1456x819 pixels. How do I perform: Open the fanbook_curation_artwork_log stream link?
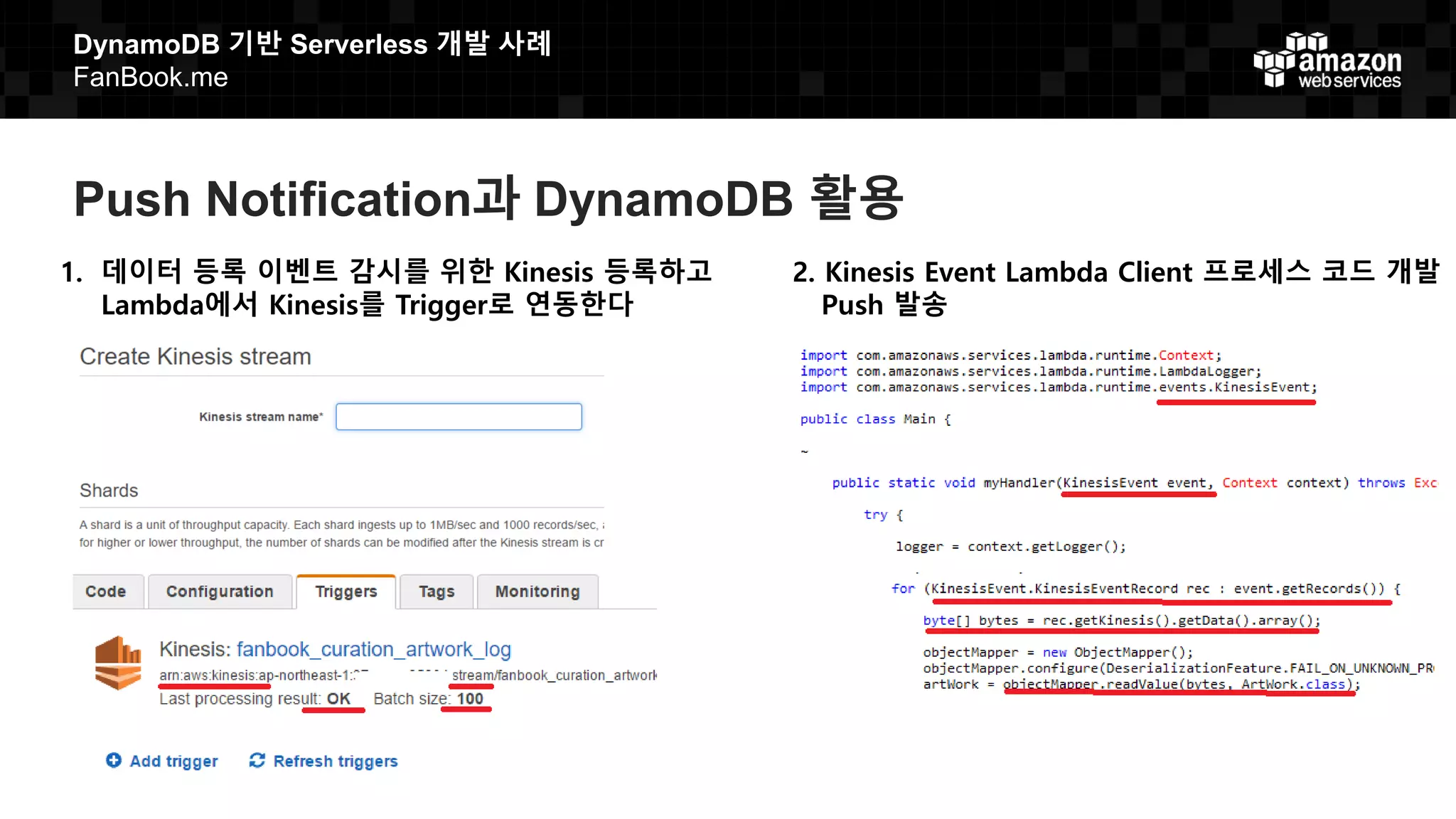(x=374, y=649)
